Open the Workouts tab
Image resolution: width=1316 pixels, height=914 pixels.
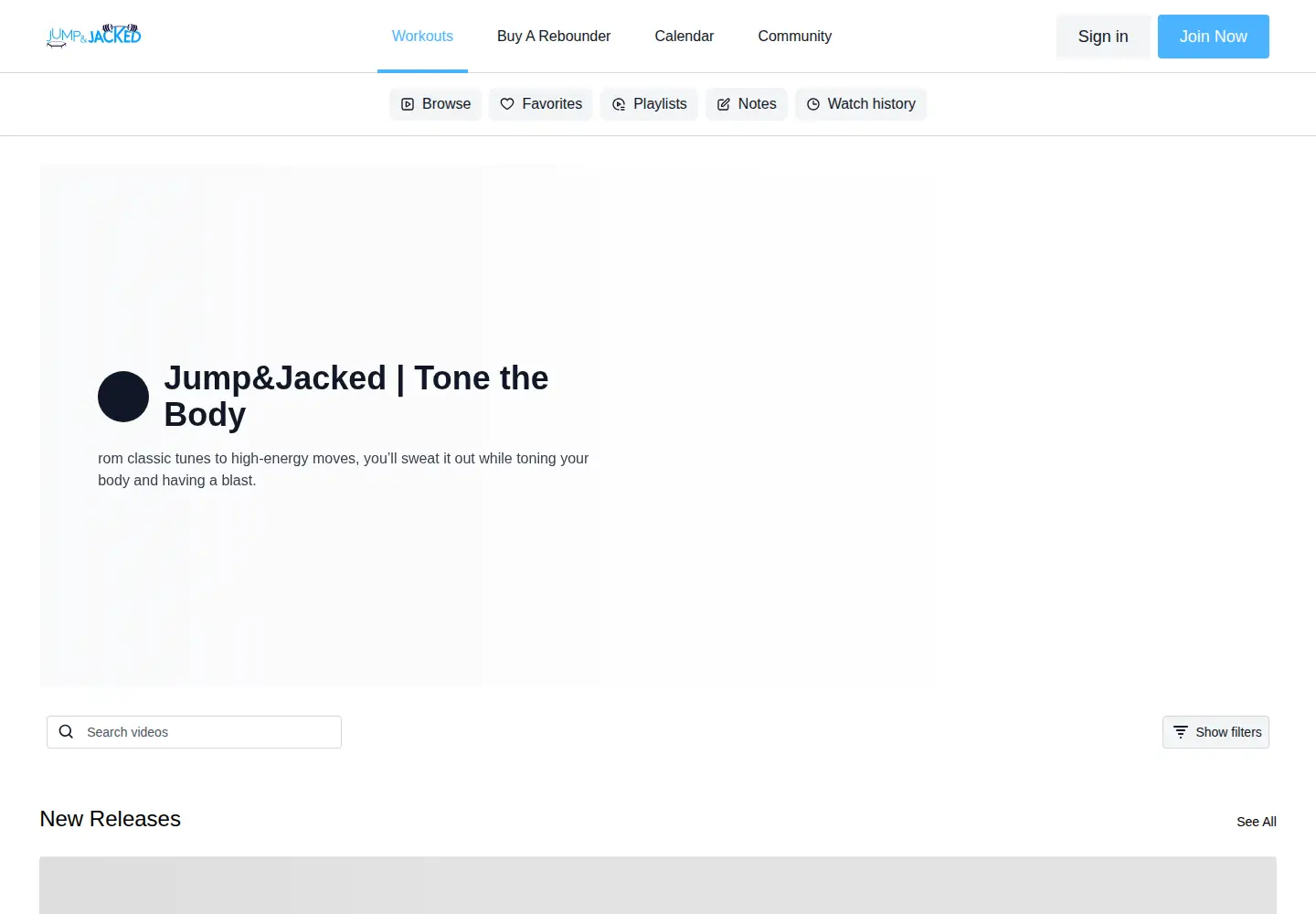pyautogui.click(x=422, y=37)
